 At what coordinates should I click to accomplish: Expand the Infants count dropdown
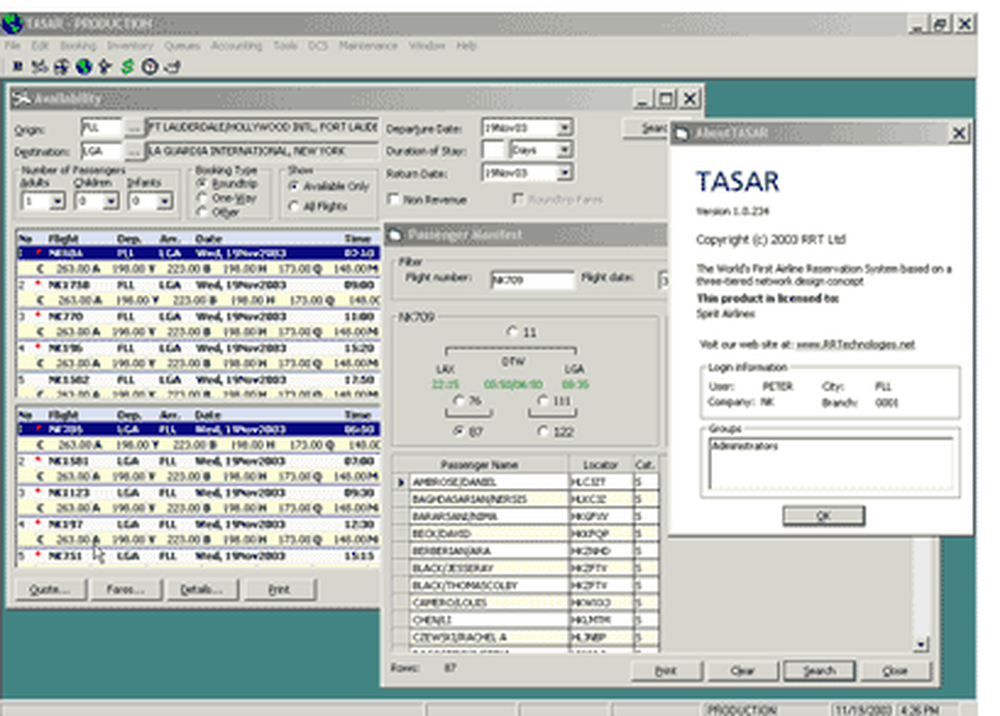(x=165, y=201)
